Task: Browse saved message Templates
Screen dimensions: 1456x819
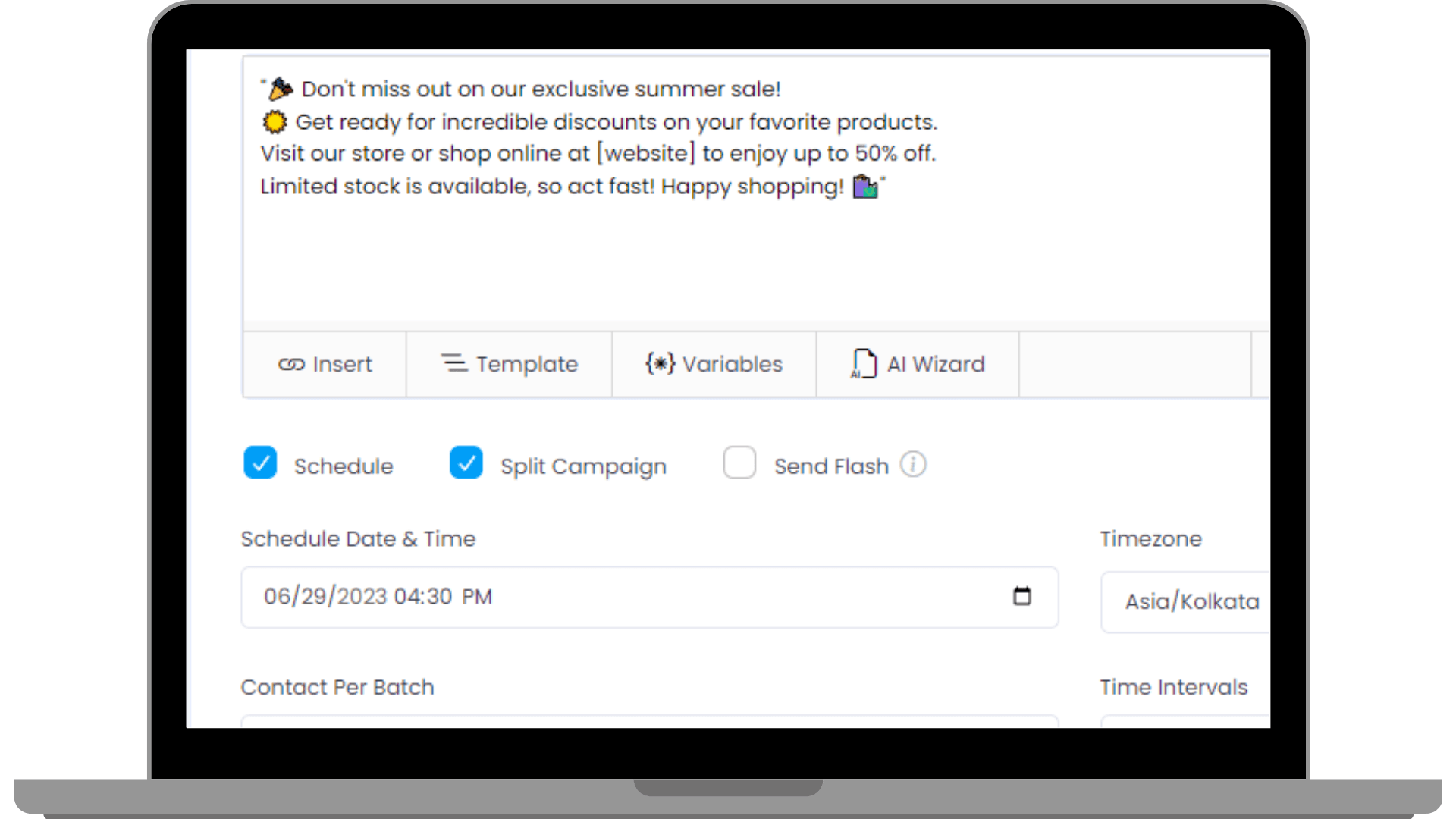Action: pyautogui.click(x=510, y=364)
